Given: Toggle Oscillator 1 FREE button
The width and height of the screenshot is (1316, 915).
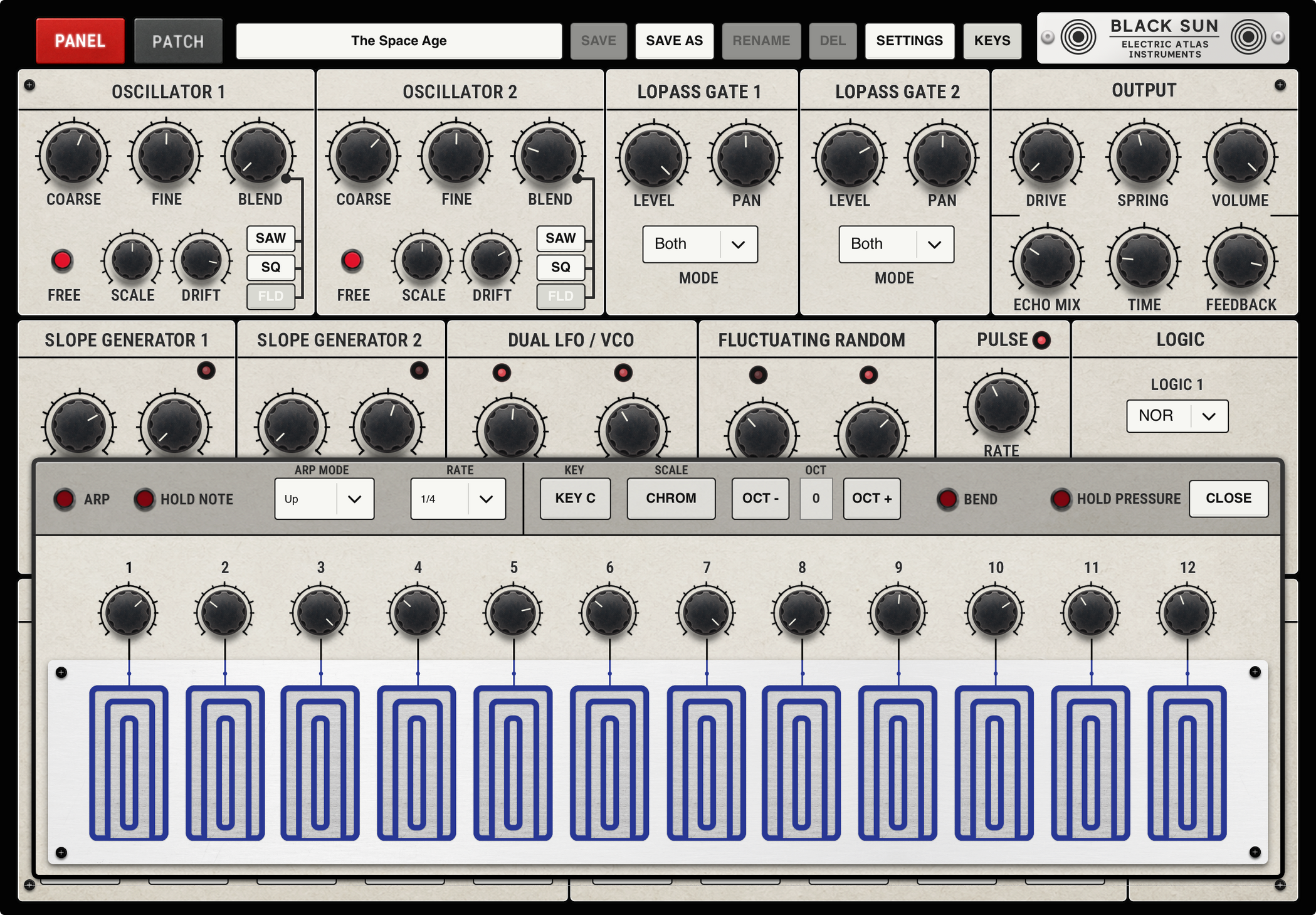Looking at the screenshot, I should tap(62, 260).
